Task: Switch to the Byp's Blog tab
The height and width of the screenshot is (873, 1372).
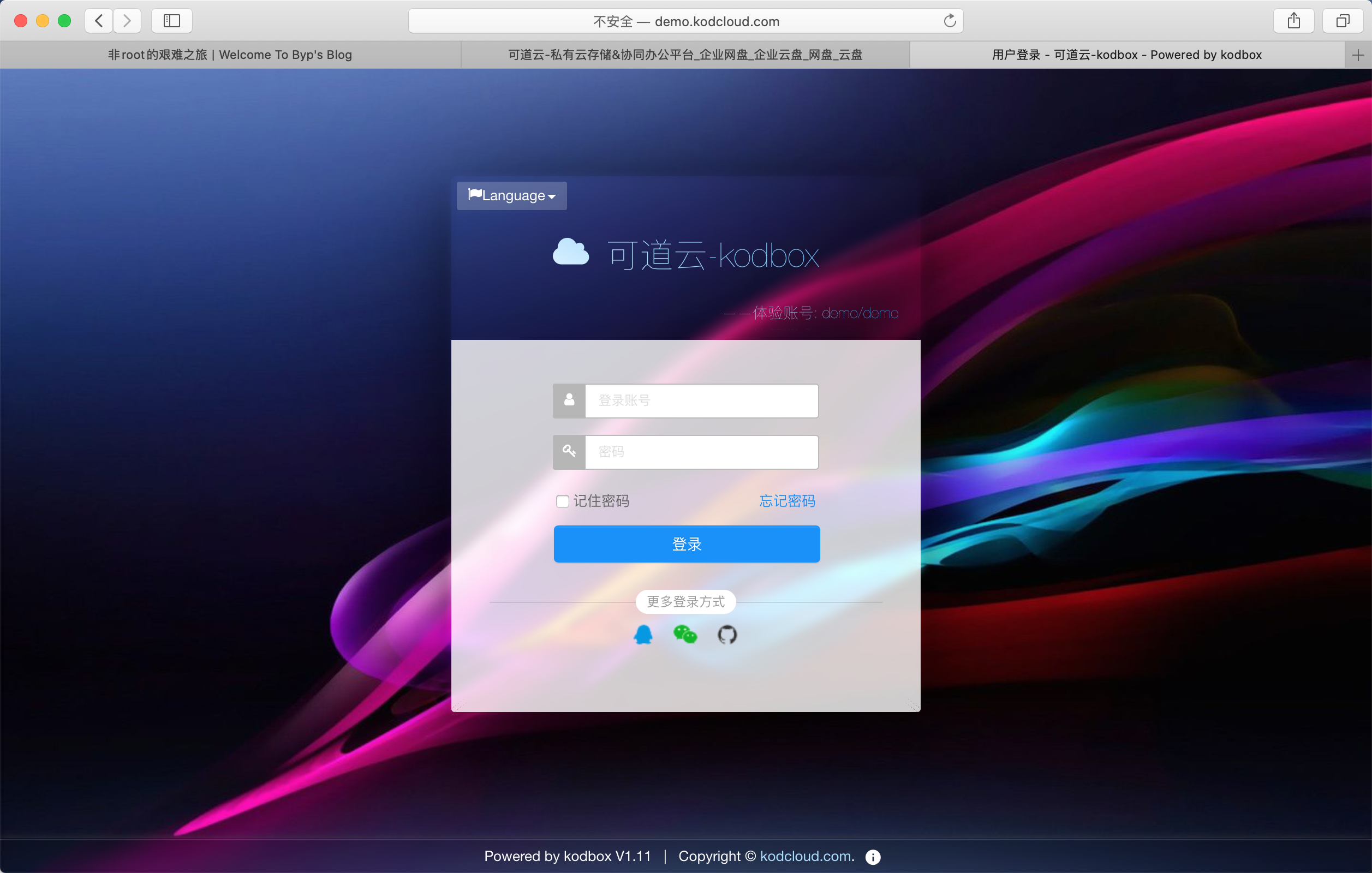Action: click(230, 55)
